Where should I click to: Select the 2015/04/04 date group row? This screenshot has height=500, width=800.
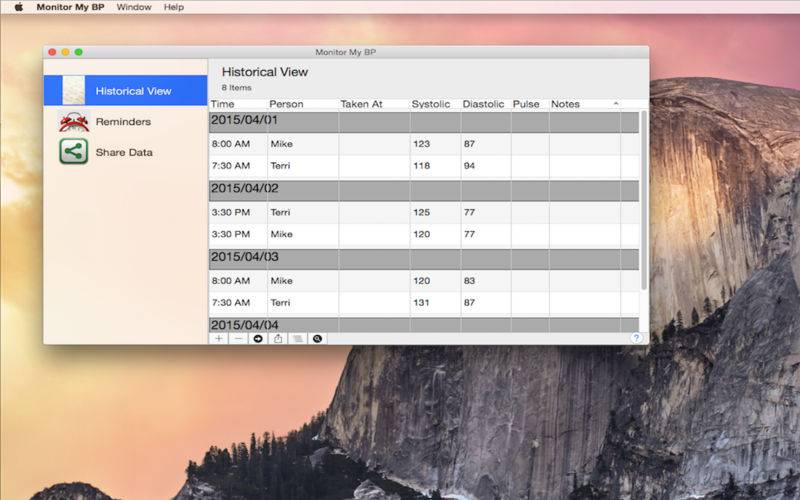(424, 325)
